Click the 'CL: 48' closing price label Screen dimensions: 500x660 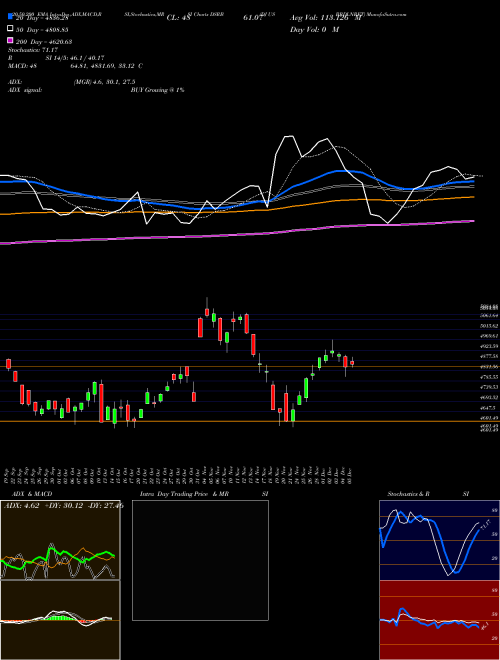click(x=179, y=18)
